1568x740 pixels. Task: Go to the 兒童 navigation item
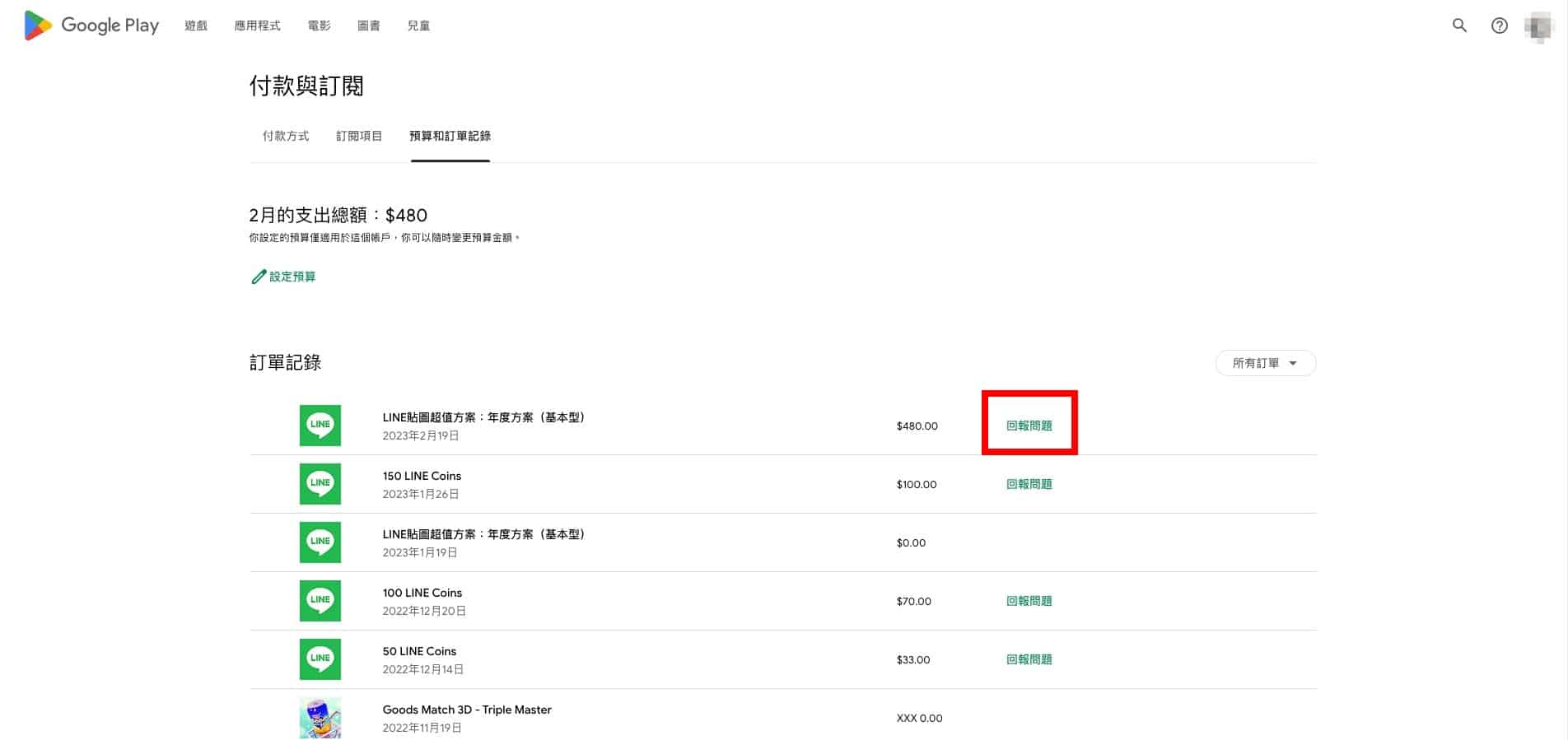click(418, 26)
